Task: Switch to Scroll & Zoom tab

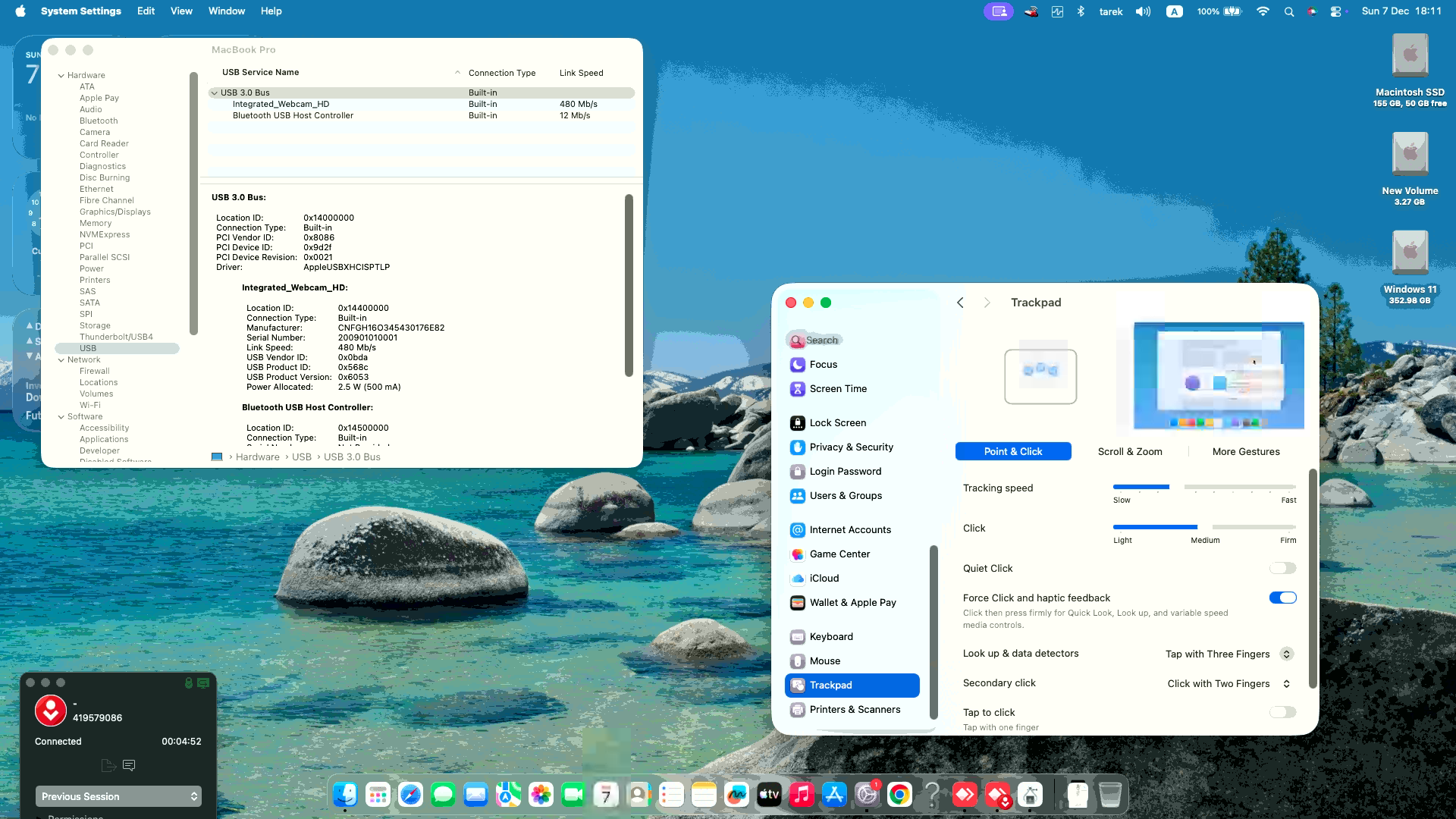Action: (x=1129, y=451)
